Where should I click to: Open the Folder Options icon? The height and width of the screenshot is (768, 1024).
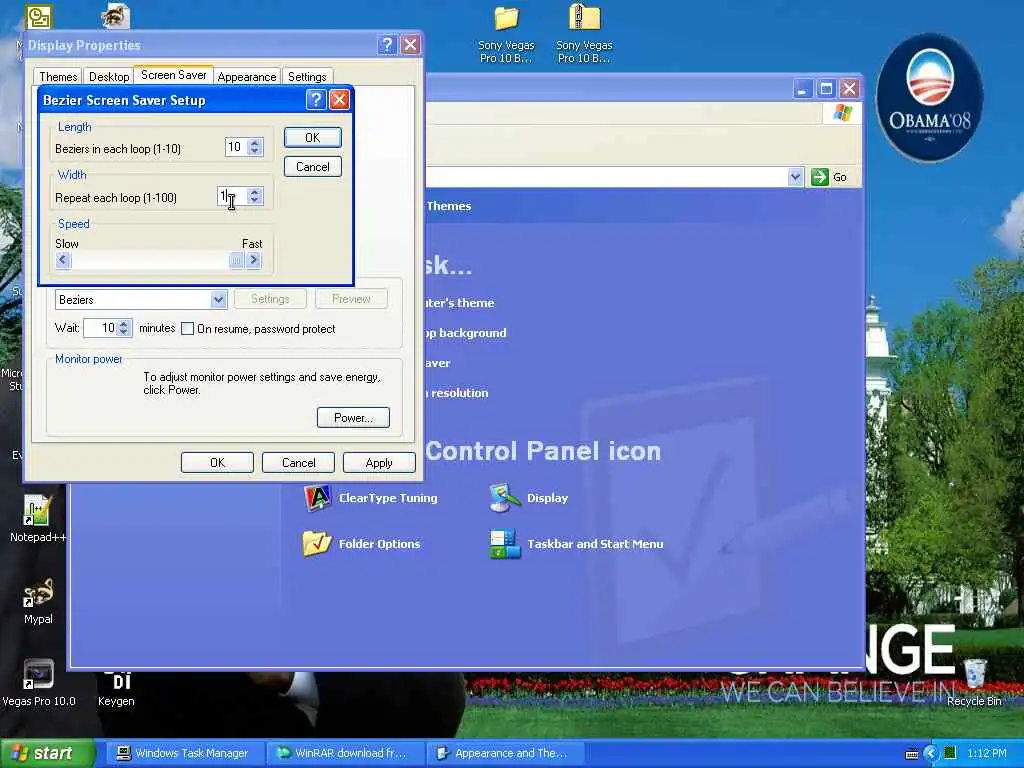317,543
